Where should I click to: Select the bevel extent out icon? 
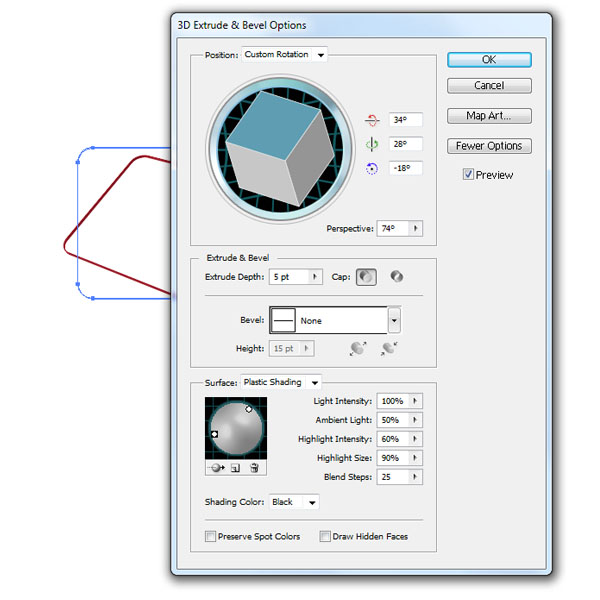click(x=358, y=349)
